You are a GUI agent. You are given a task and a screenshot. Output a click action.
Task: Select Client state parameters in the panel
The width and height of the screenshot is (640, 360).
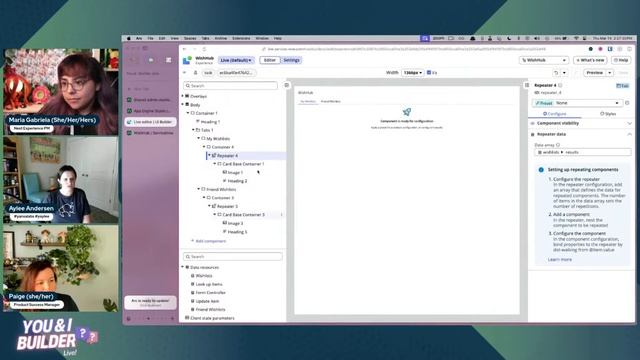point(212,318)
